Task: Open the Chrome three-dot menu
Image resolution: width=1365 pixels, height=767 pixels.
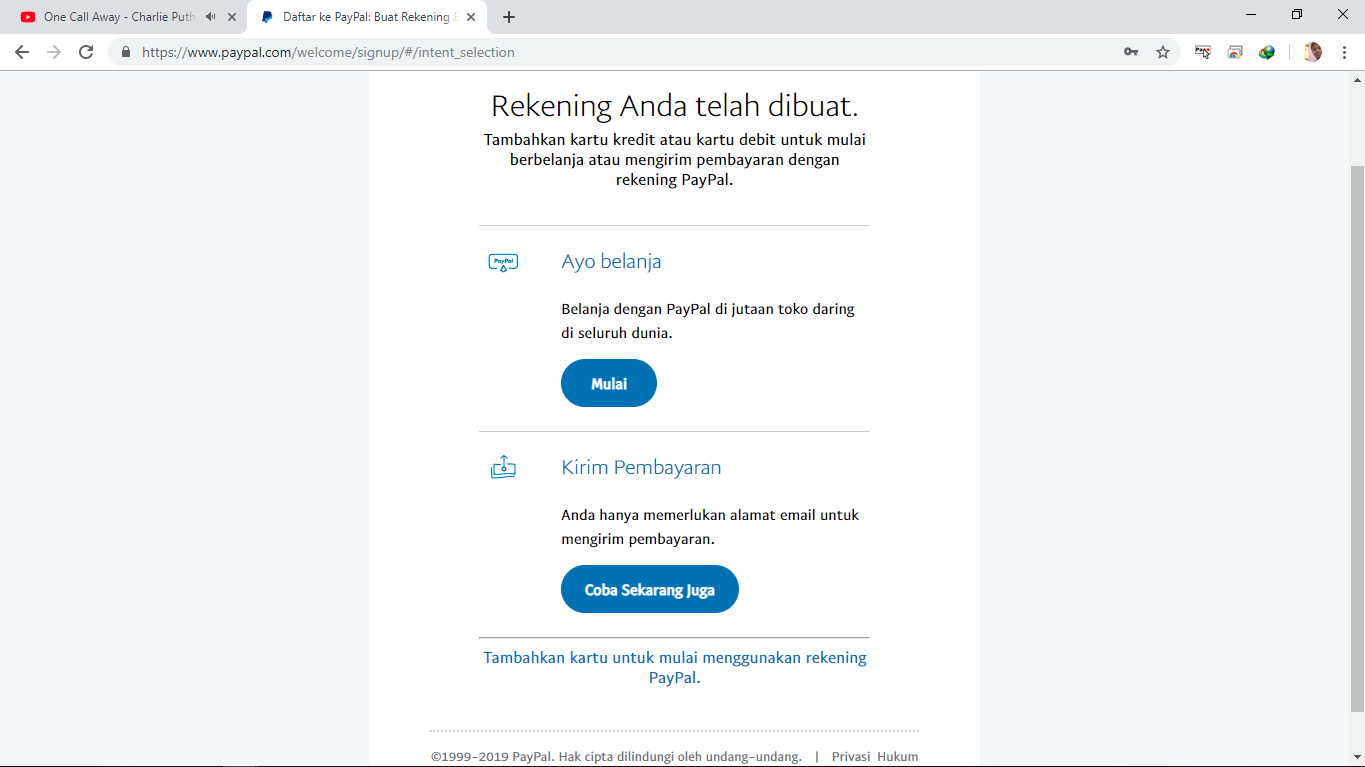Action: coord(1345,52)
